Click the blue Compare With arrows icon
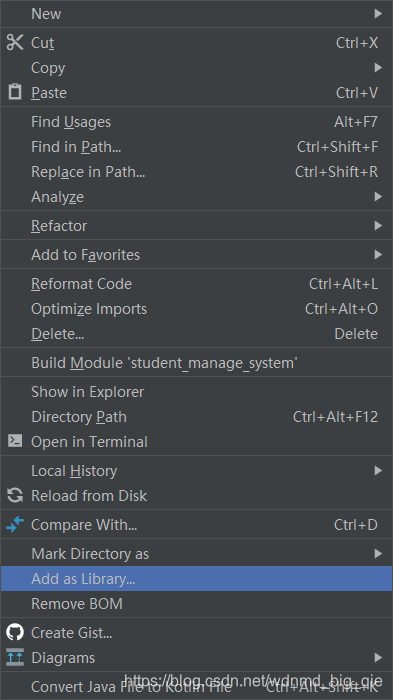 tap(15, 524)
